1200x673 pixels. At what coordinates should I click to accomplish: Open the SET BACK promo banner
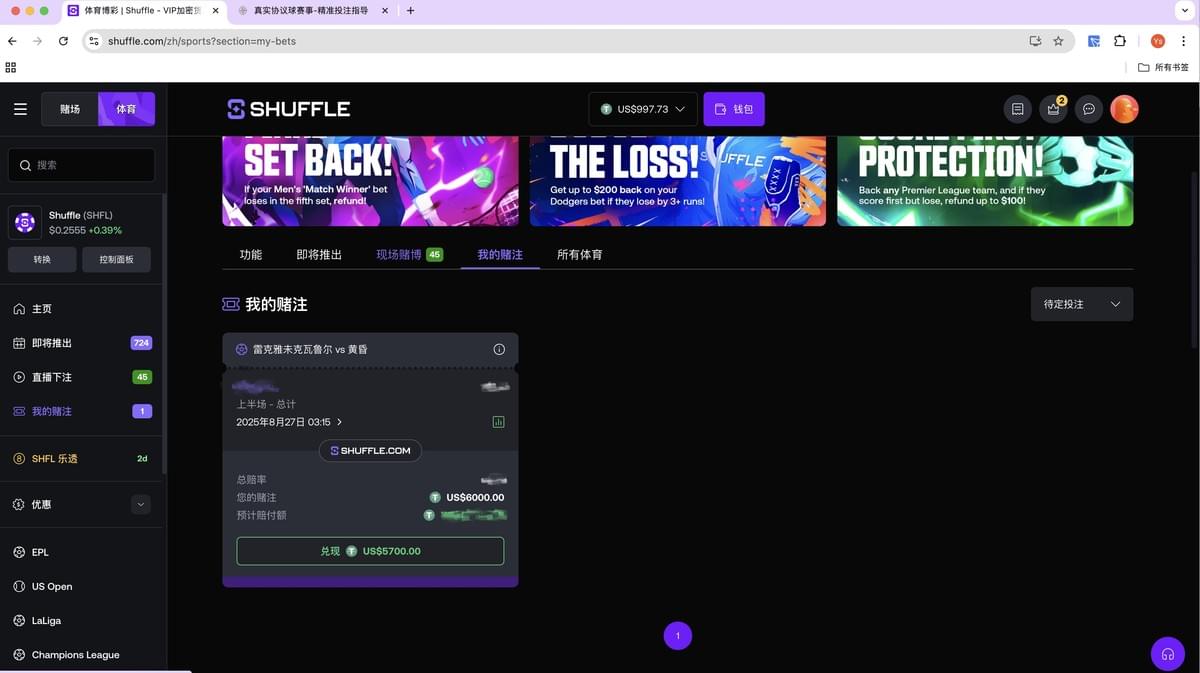click(370, 181)
